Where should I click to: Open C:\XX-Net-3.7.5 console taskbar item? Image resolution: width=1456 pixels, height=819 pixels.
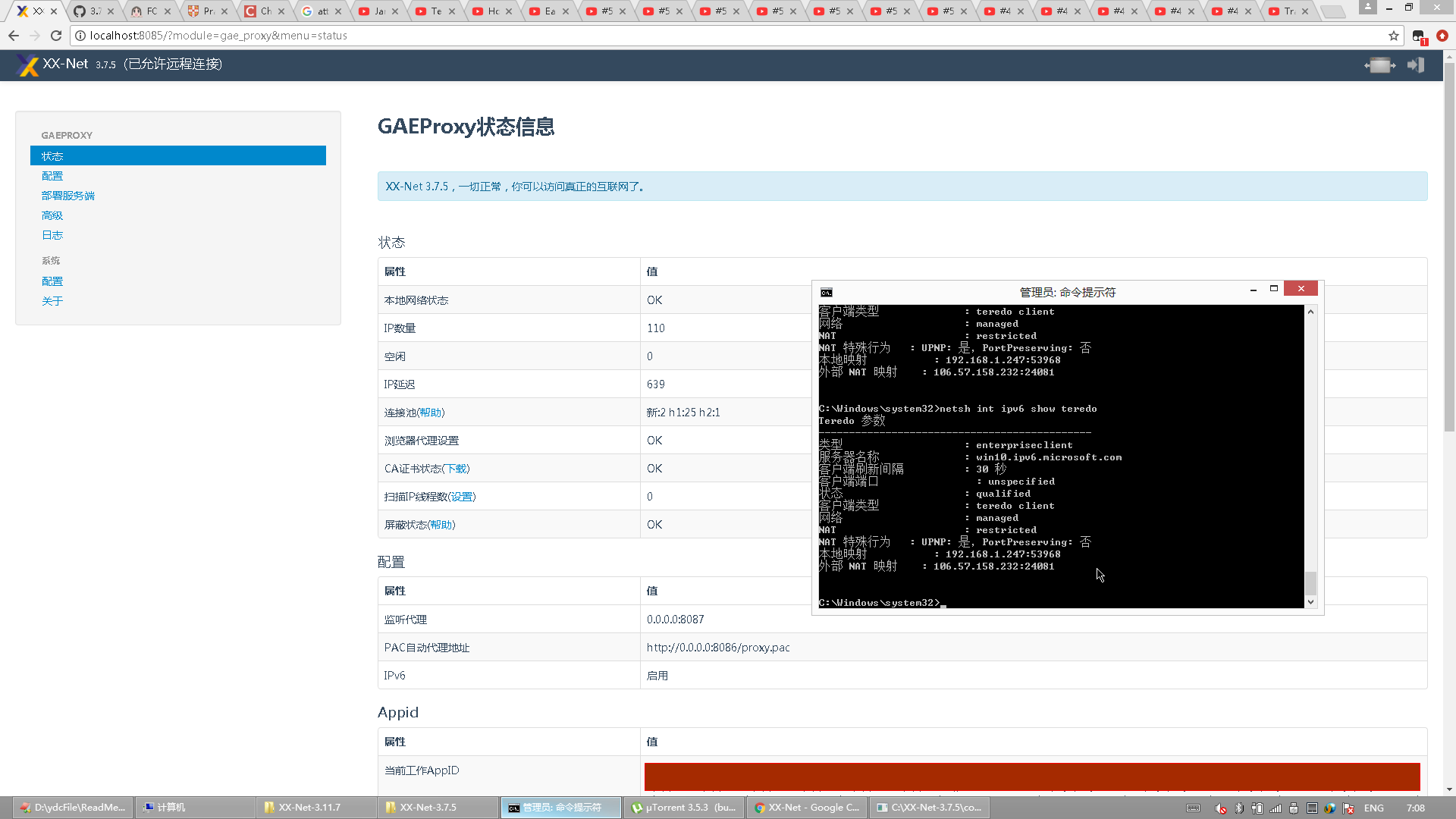pos(929,808)
